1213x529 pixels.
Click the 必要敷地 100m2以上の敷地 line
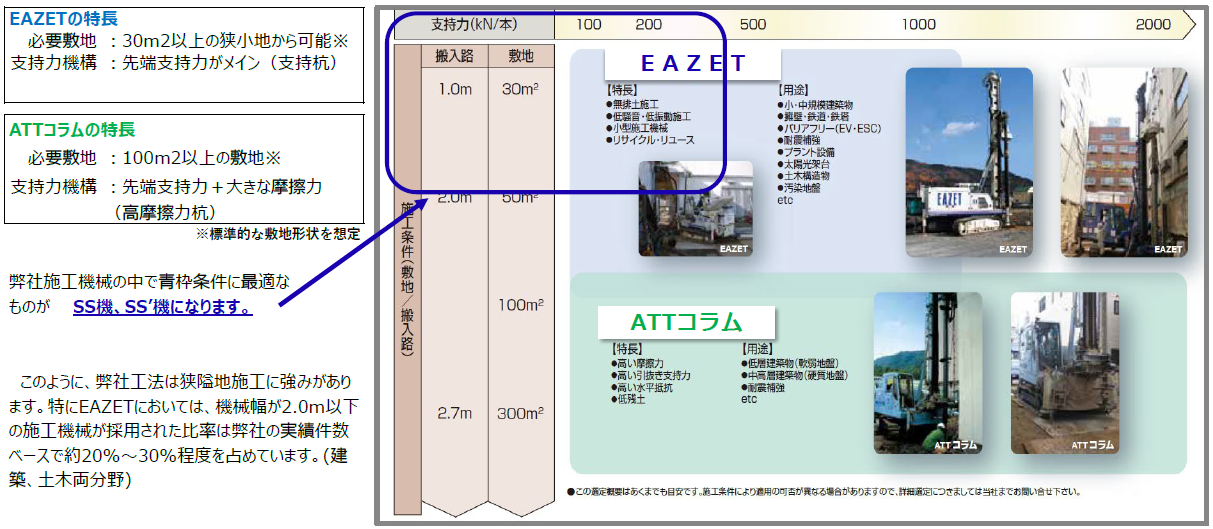[x=154, y=159]
